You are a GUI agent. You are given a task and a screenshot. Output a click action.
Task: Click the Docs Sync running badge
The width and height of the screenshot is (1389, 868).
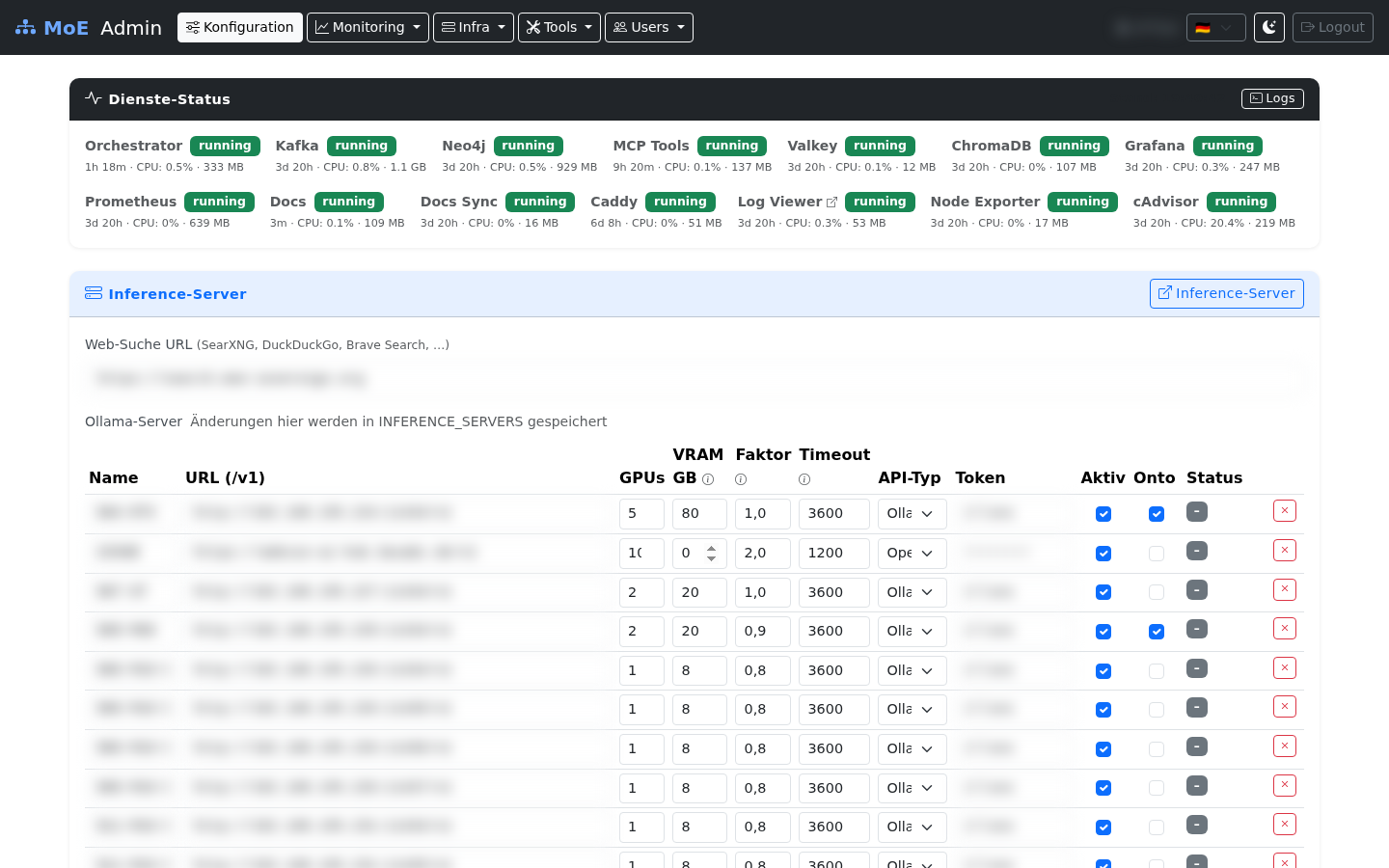pos(540,202)
